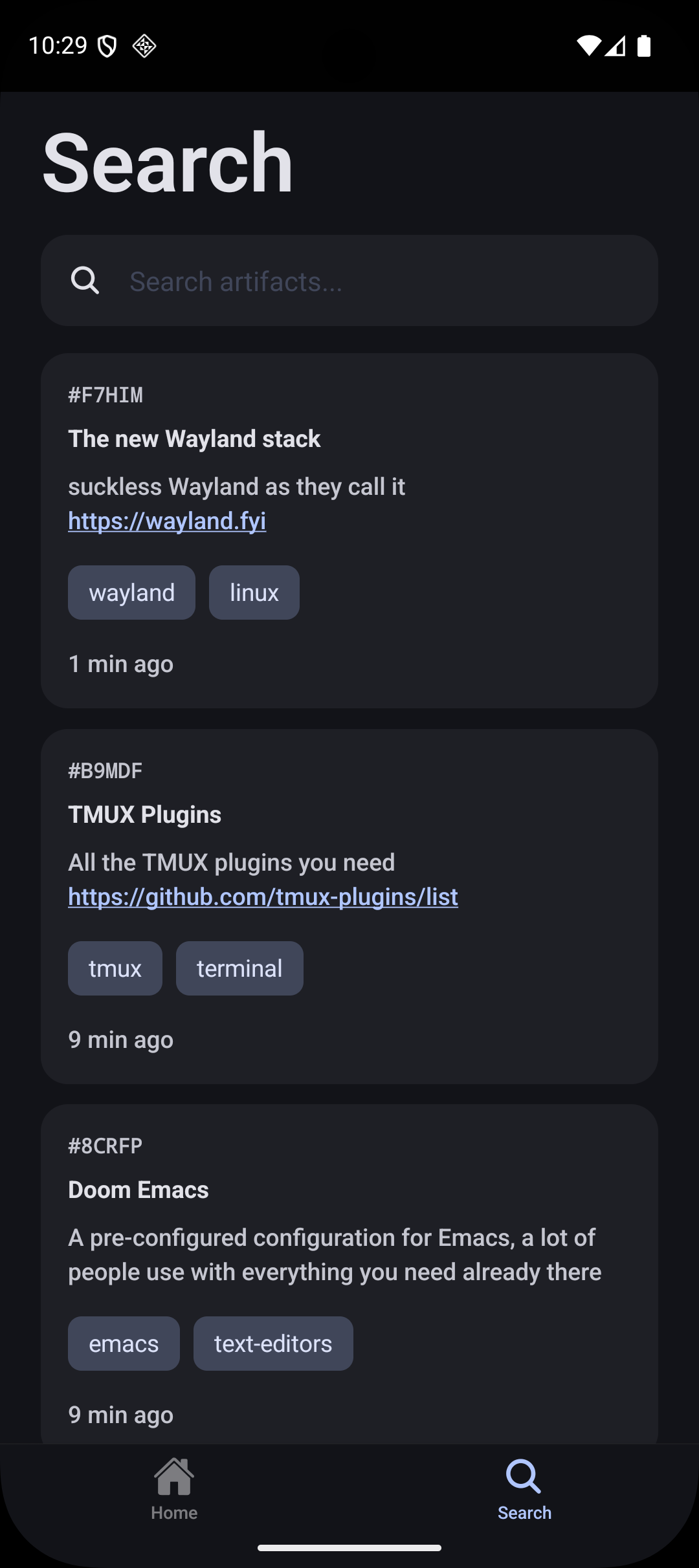Focus the Search artifacts input field
This screenshot has height=1568, width=699.
tap(349, 281)
